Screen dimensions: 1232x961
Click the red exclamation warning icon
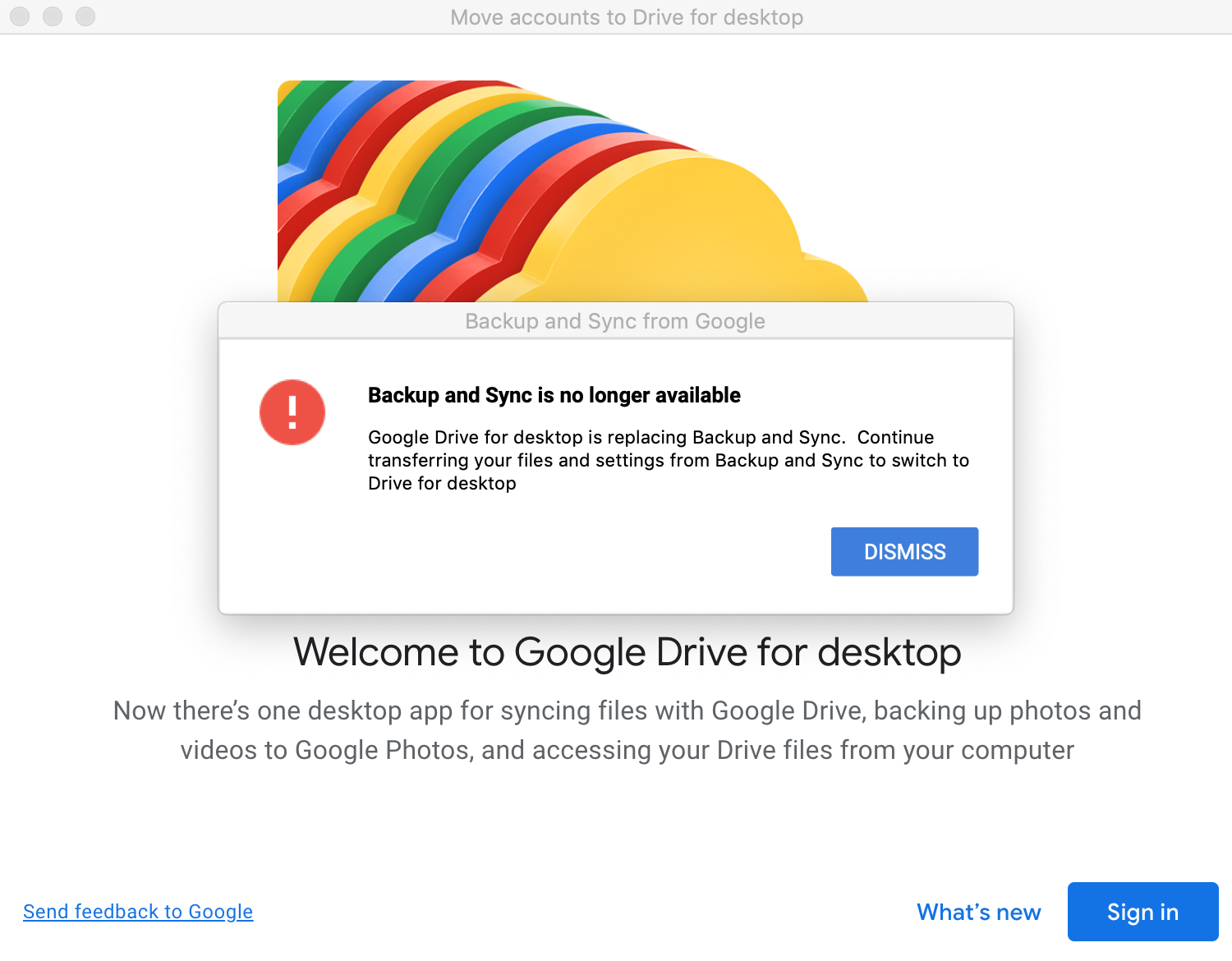292,412
